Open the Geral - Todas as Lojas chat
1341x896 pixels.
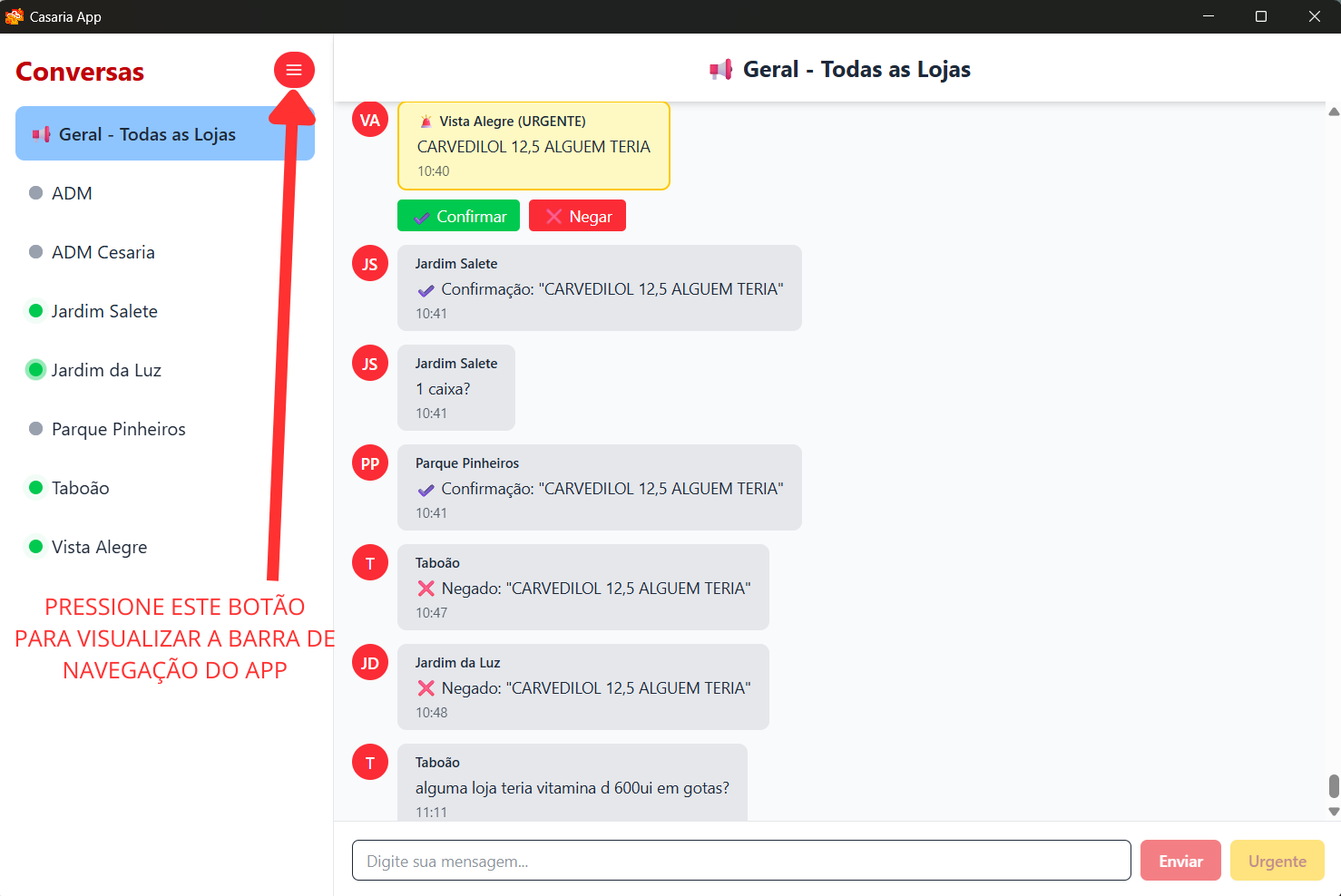point(147,133)
